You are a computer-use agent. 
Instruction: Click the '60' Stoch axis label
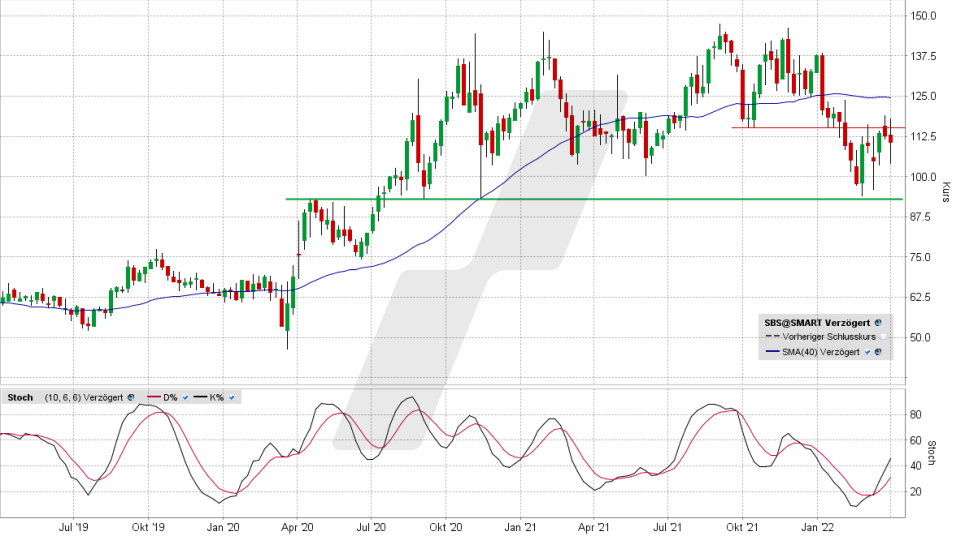click(x=916, y=440)
